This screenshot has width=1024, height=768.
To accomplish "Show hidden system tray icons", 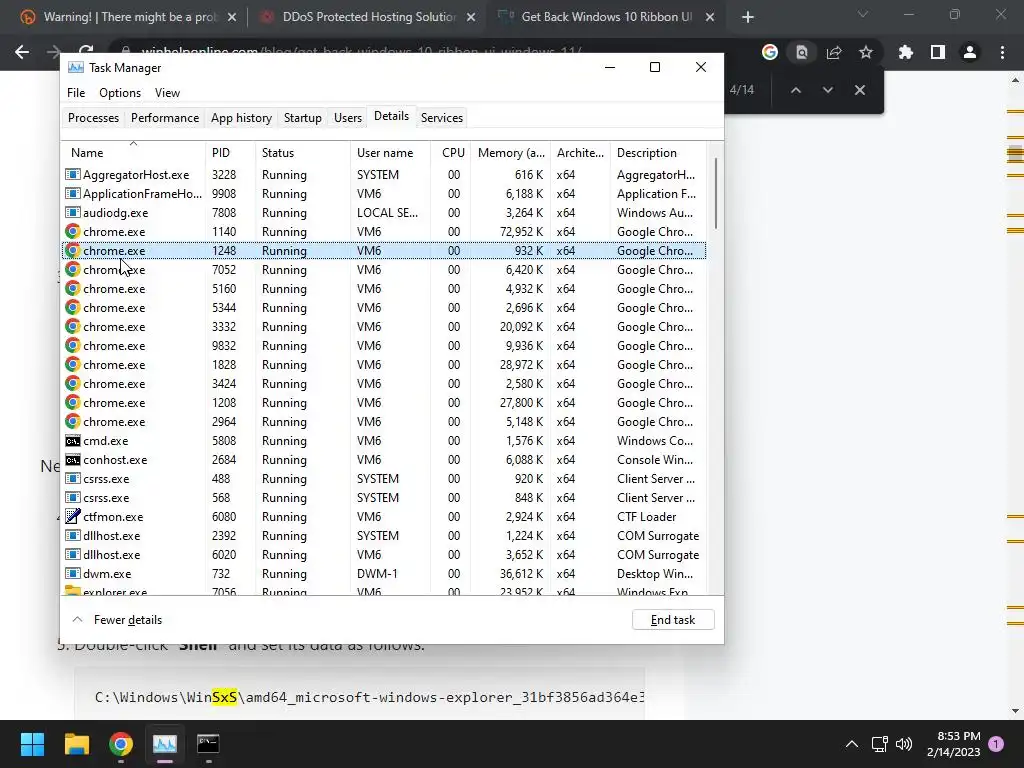I will (852, 744).
